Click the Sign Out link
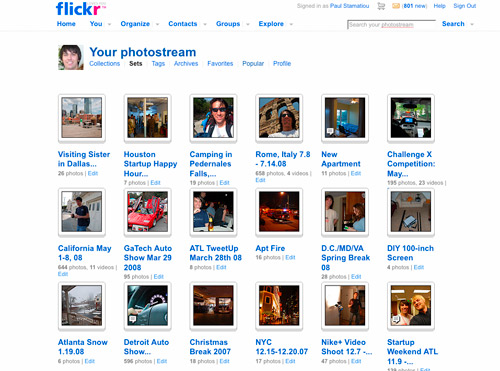This screenshot has width=500, height=371. pos(465,6)
